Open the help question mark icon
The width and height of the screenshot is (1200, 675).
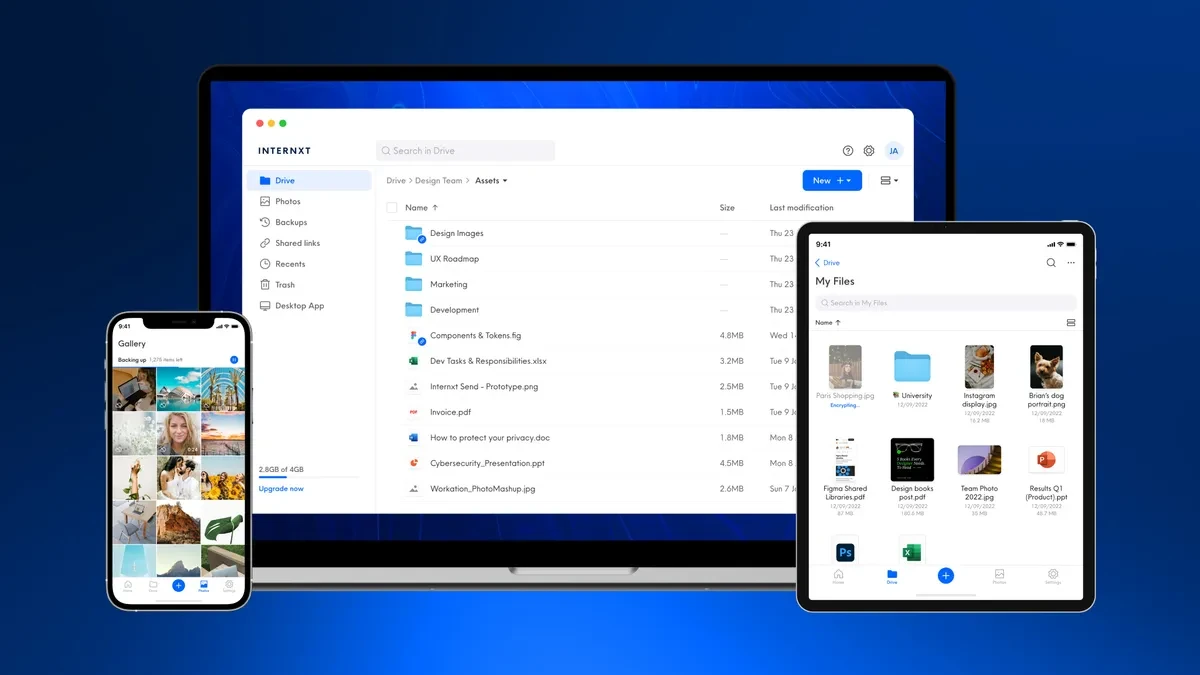[x=848, y=151]
